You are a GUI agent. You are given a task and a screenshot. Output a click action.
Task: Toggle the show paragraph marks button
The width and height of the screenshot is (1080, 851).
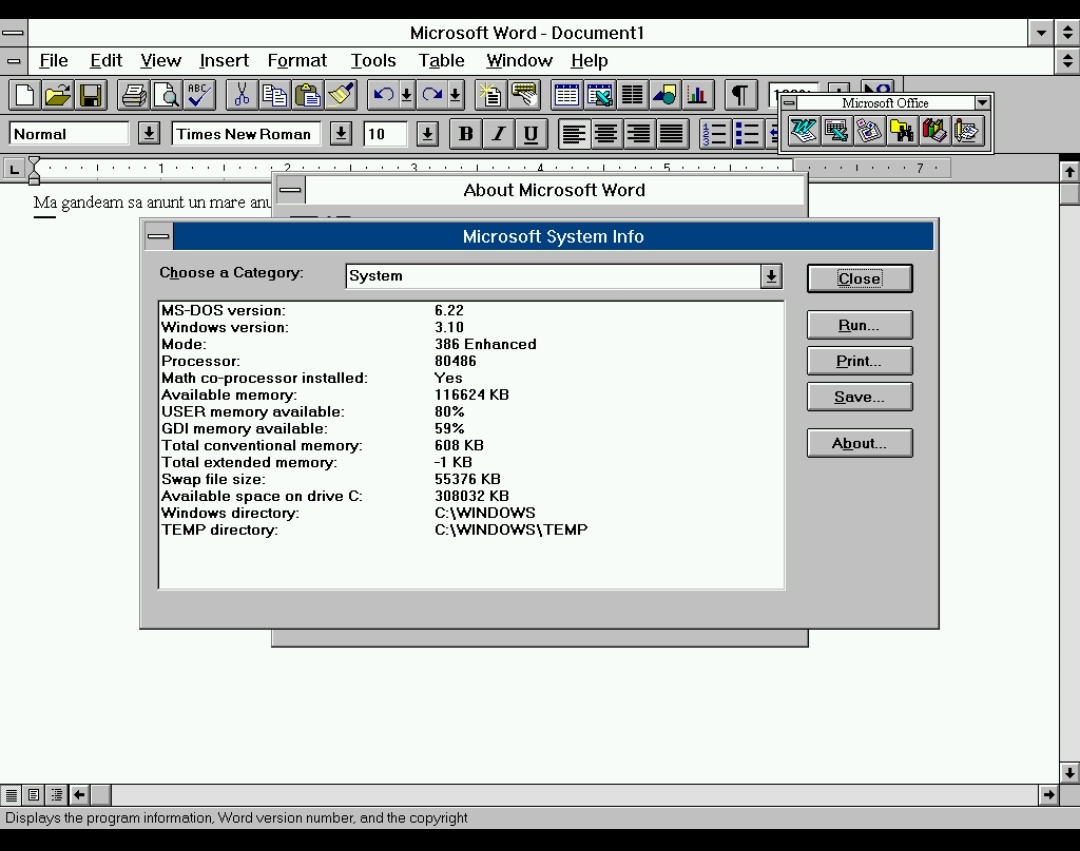pos(739,96)
